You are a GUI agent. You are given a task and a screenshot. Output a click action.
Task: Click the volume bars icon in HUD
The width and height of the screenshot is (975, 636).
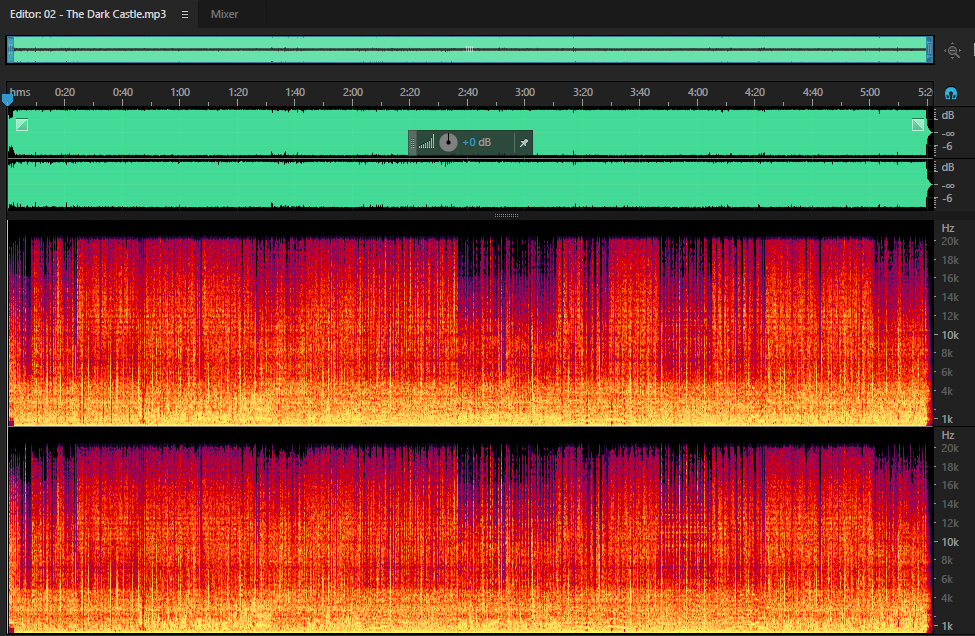tap(427, 143)
